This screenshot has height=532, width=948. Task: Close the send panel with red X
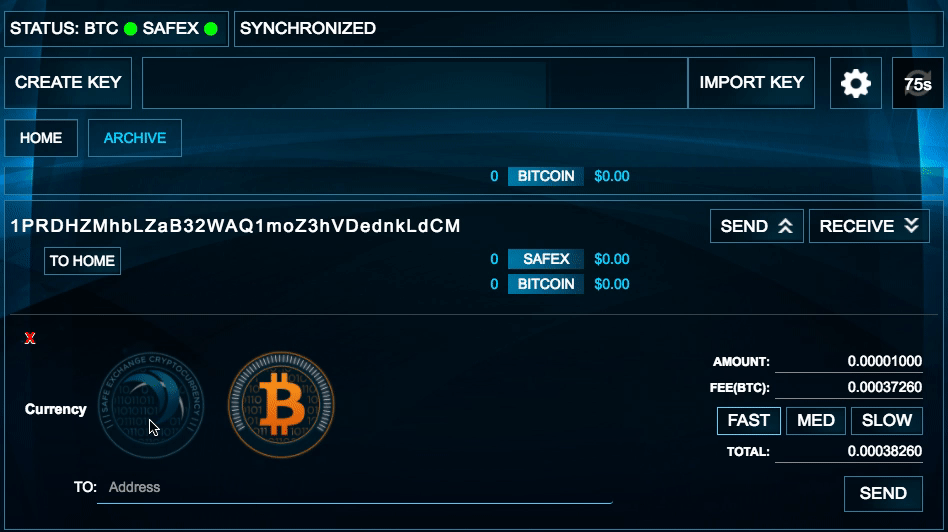point(30,338)
